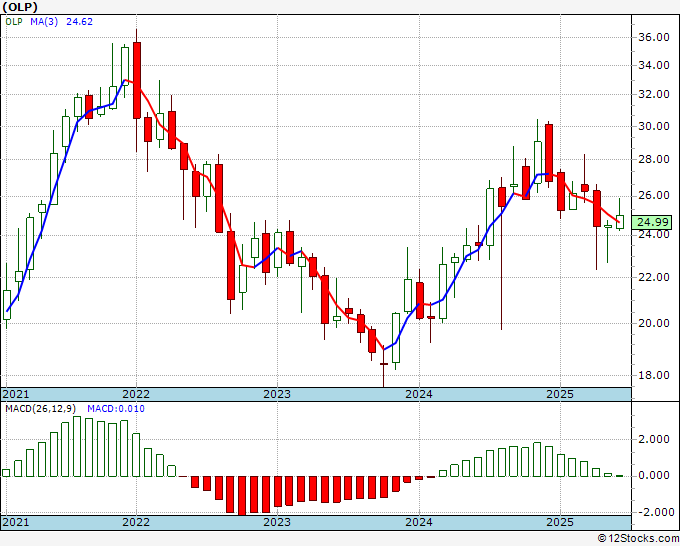The image size is (680, 546).
Task: Click the 2.000 MACD axis label
Action: click(654, 439)
